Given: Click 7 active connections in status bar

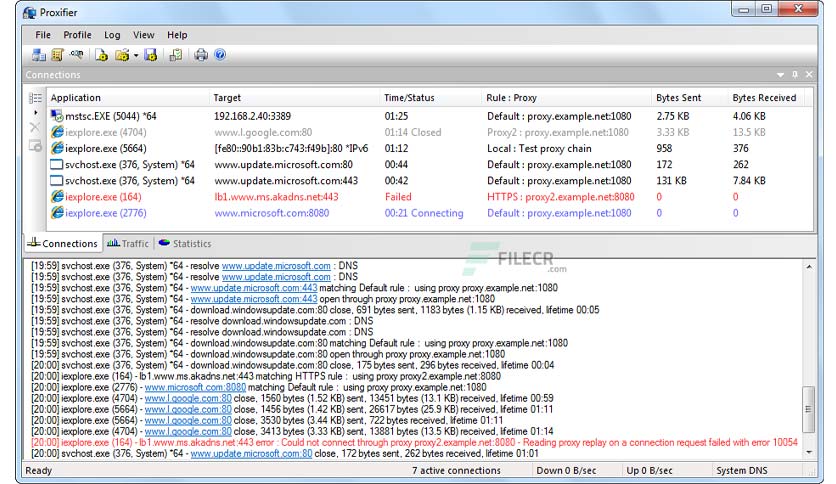Looking at the screenshot, I should tap(456, 471).
